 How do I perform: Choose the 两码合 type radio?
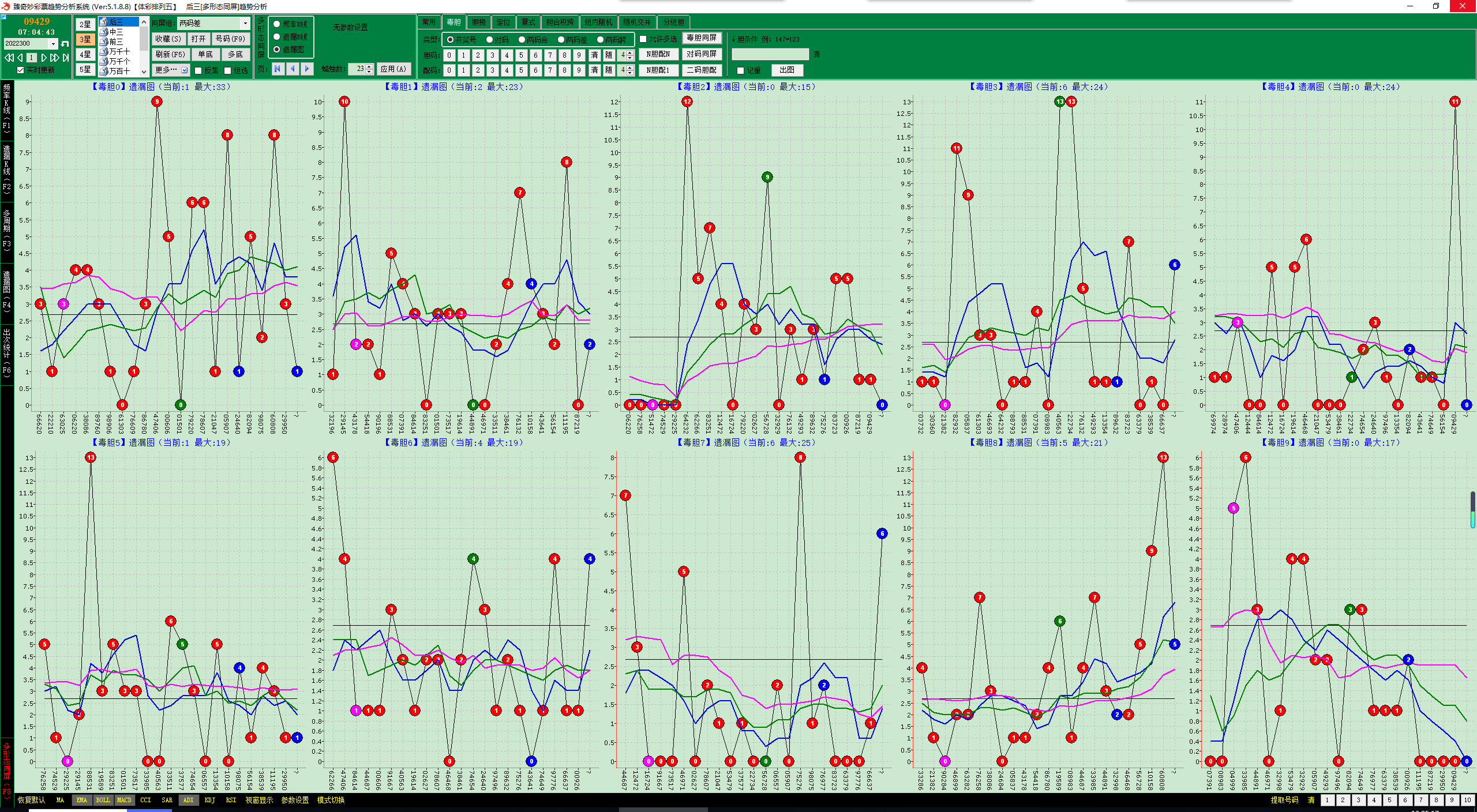[x=522, y=40]
